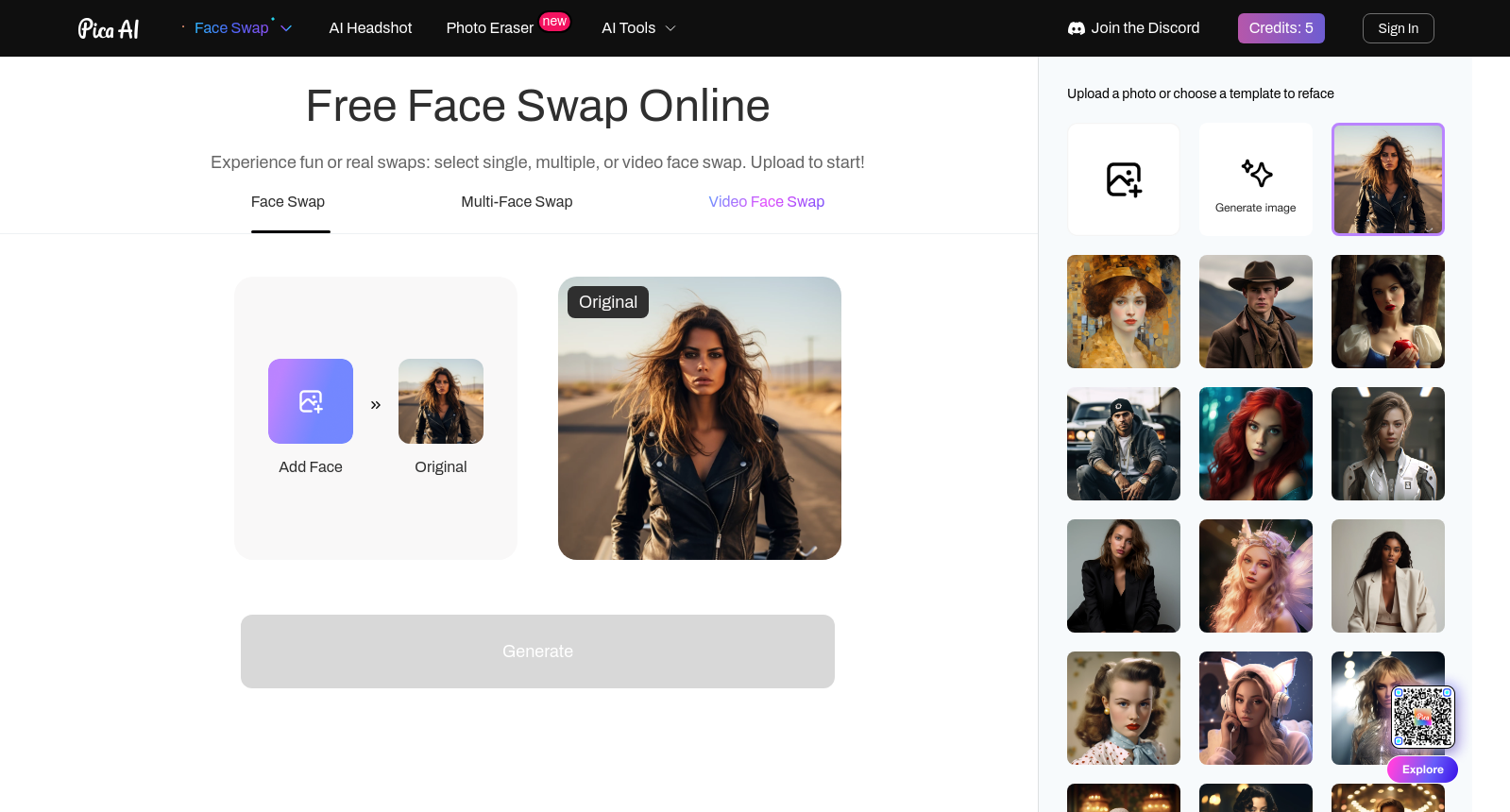Click the upload photo icon in the sidebar

pyautogui.click(x=1124, y=179)
